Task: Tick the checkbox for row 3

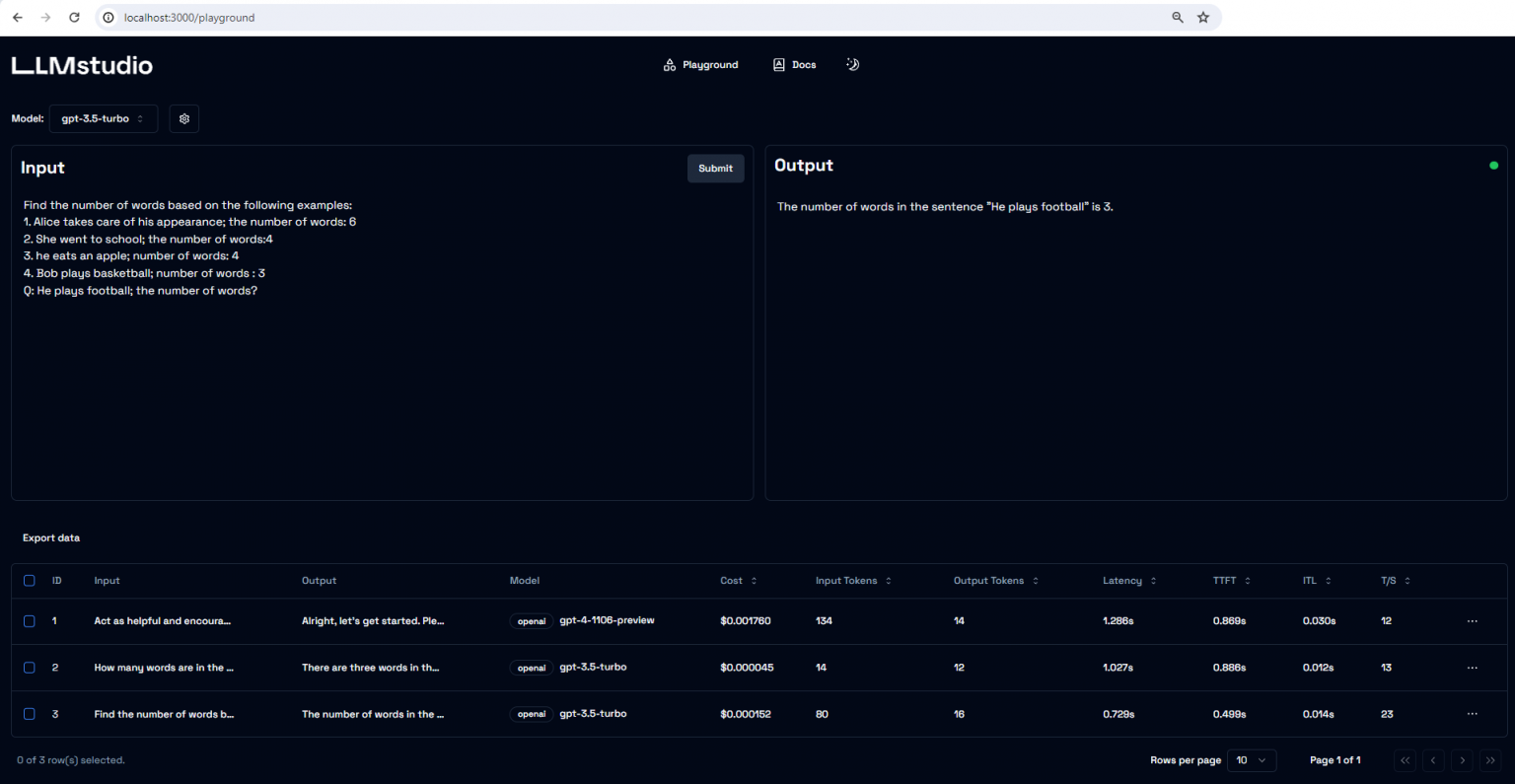Action: (x=30, y=714)
